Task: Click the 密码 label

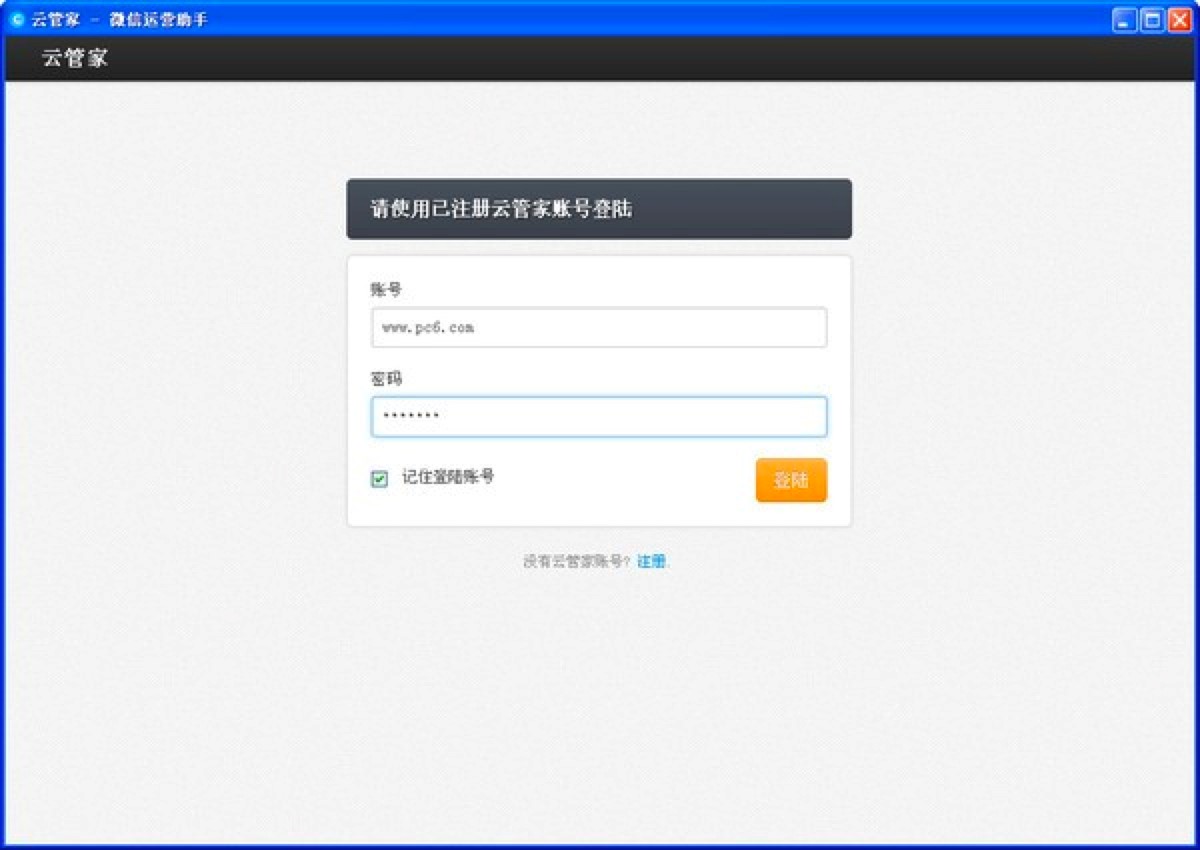Action: click(386, 379)
